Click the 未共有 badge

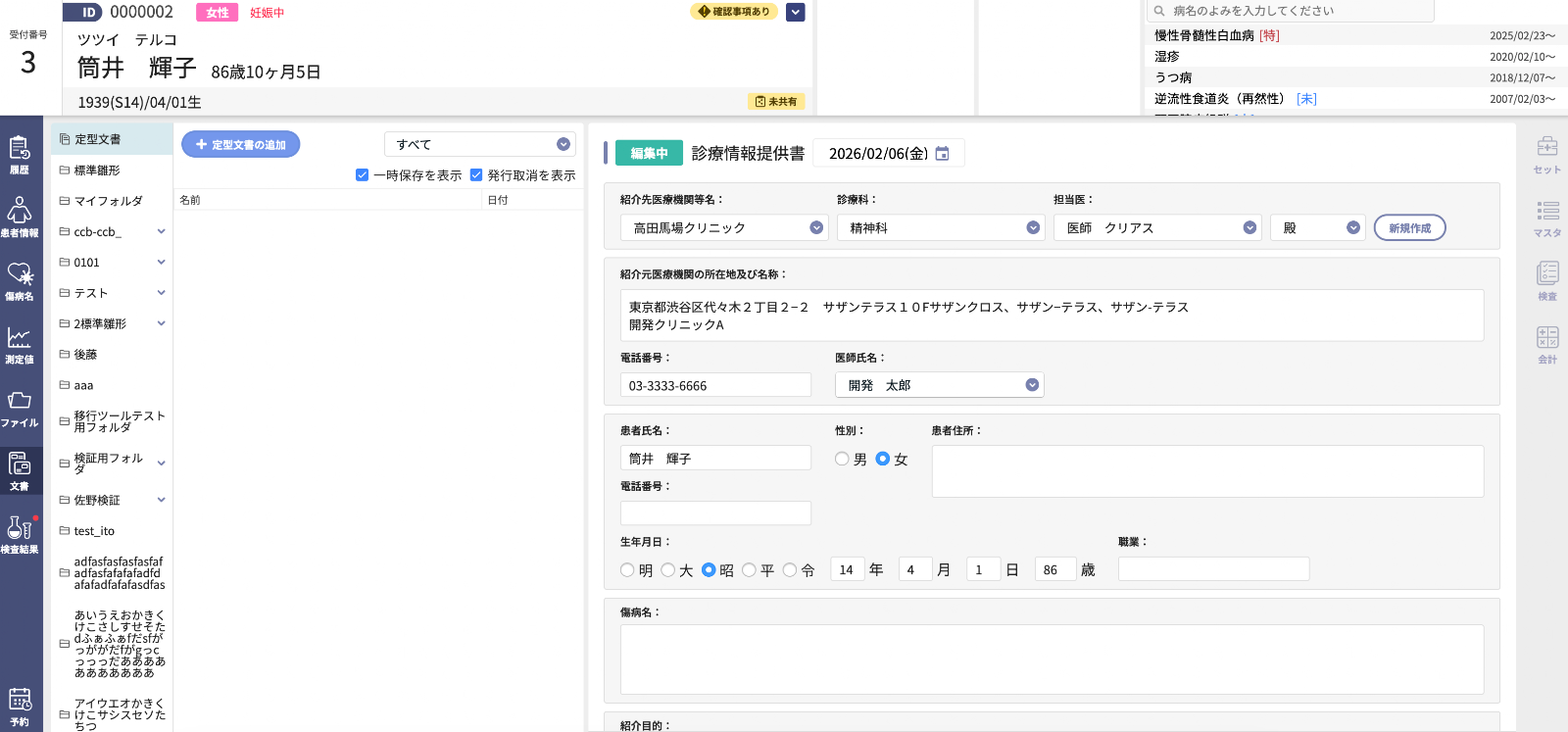(776, 101)
